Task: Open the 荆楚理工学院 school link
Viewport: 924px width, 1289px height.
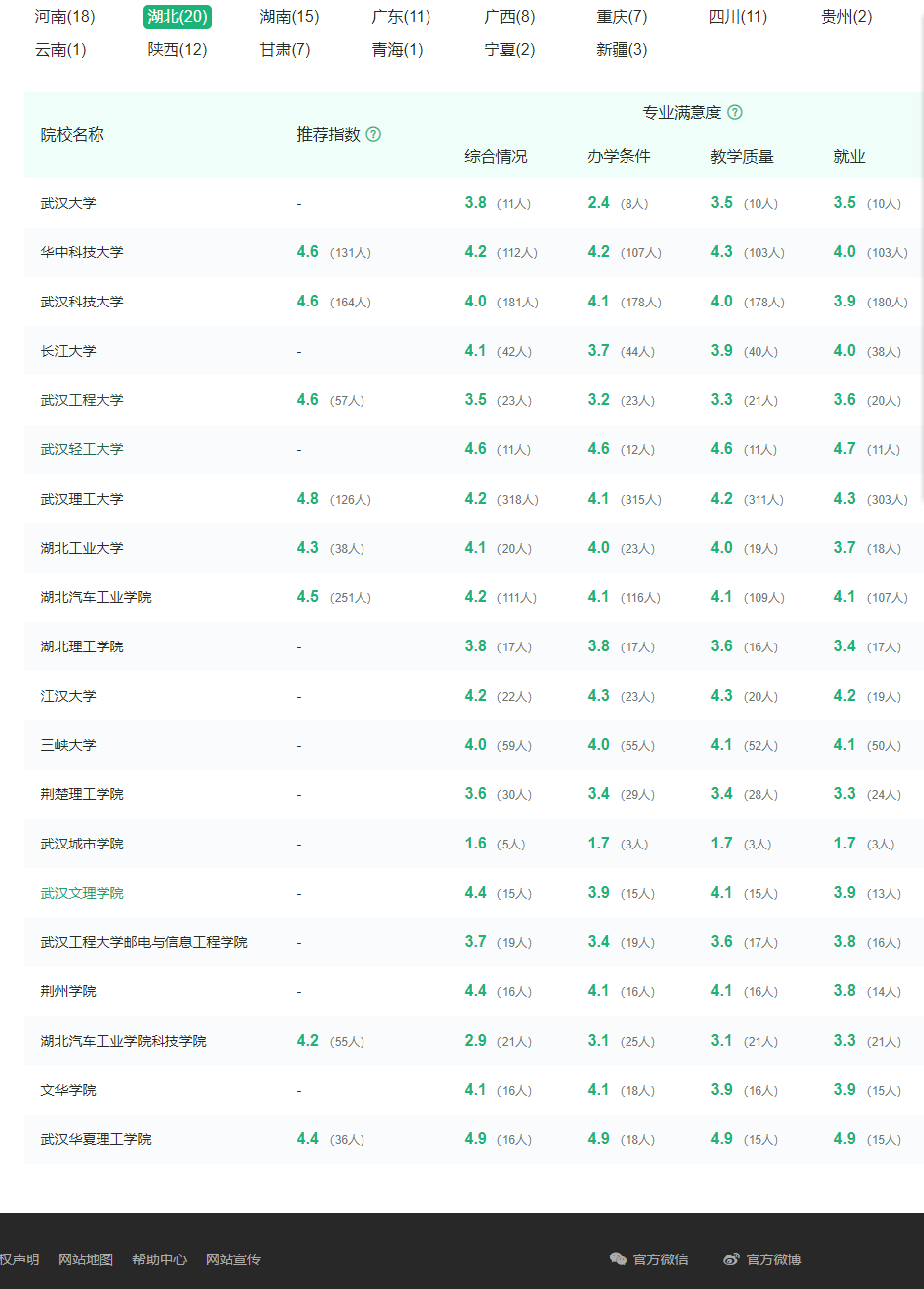Action: point(83,794)
